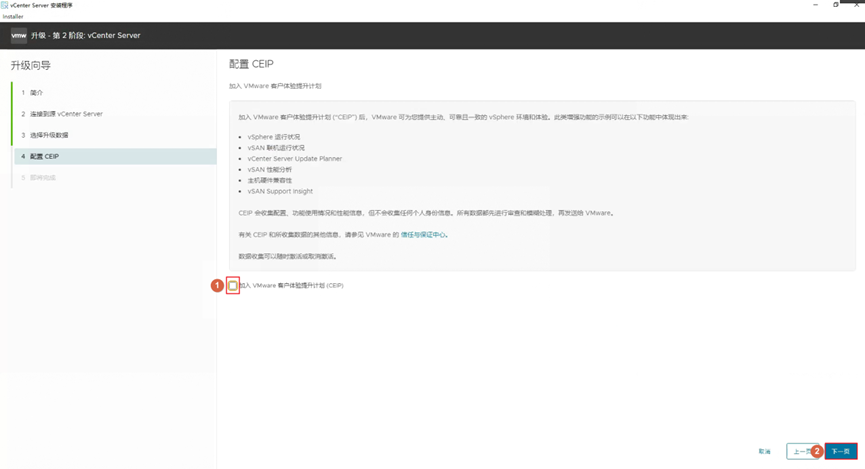This screenshot has height=469, width=865.
Task: Click the 升级向导 sidebar title
Action: pos(30,66)
